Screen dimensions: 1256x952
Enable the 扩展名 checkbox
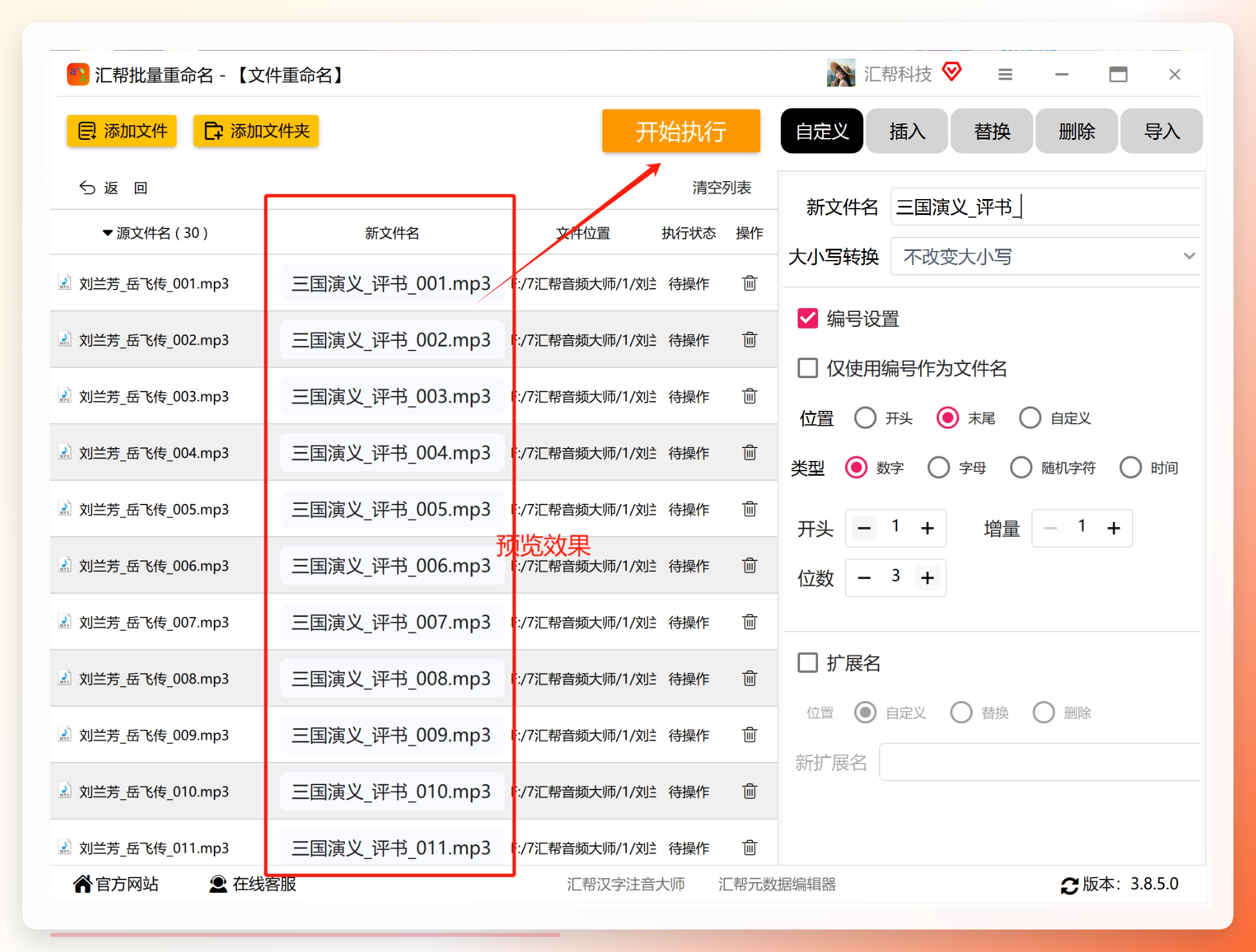[x=807, y=662]
